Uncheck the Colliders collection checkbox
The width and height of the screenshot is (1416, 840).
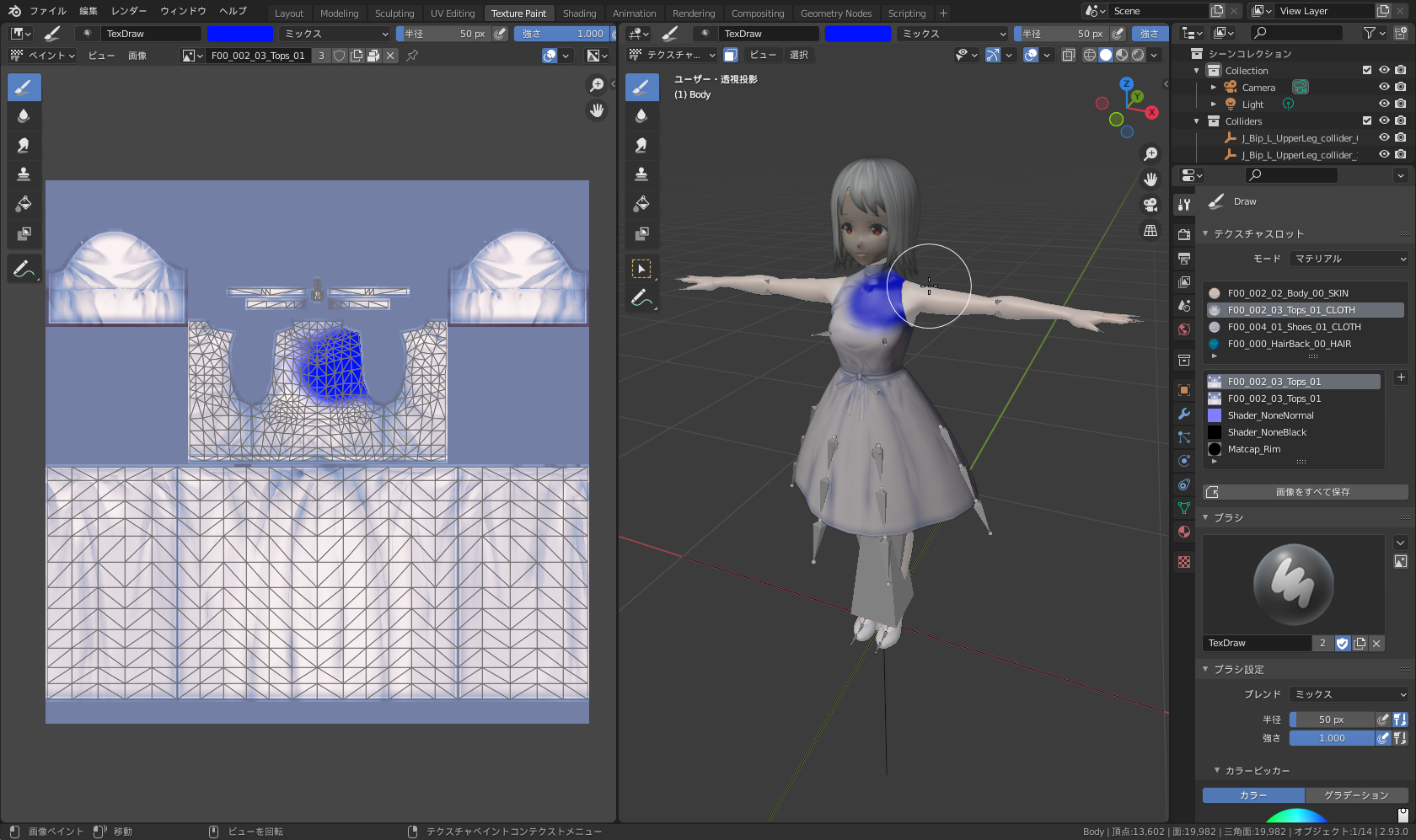pos(1367,120)
